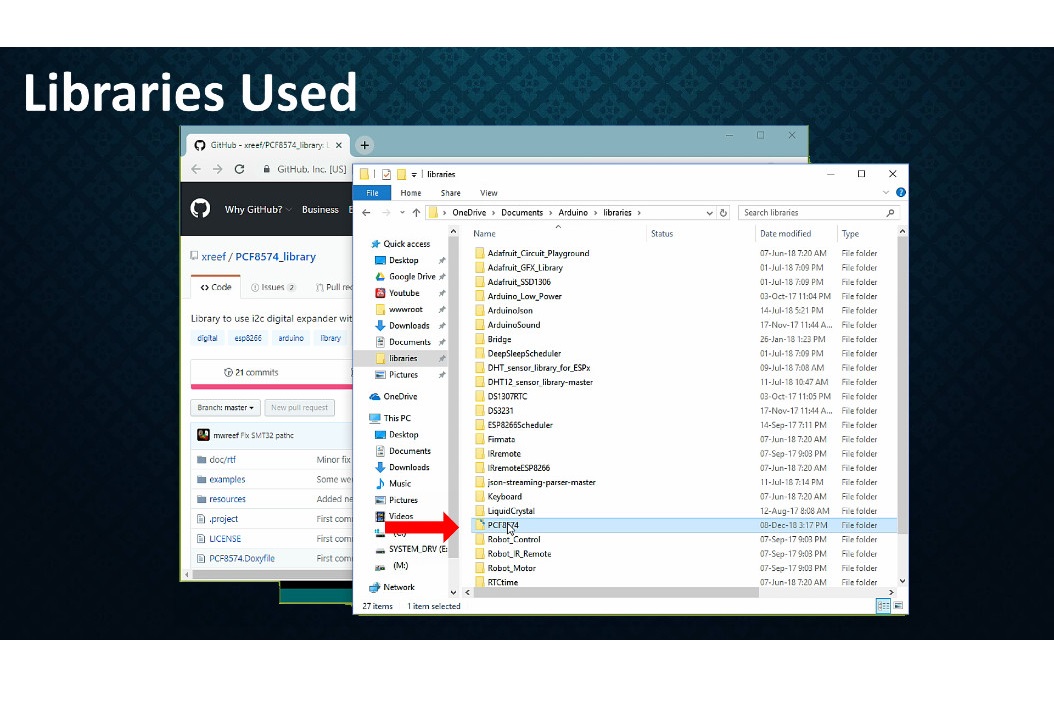Click the file list scroll down arrow
This screenshot has width=1054, height=704.
pos(902,581)
